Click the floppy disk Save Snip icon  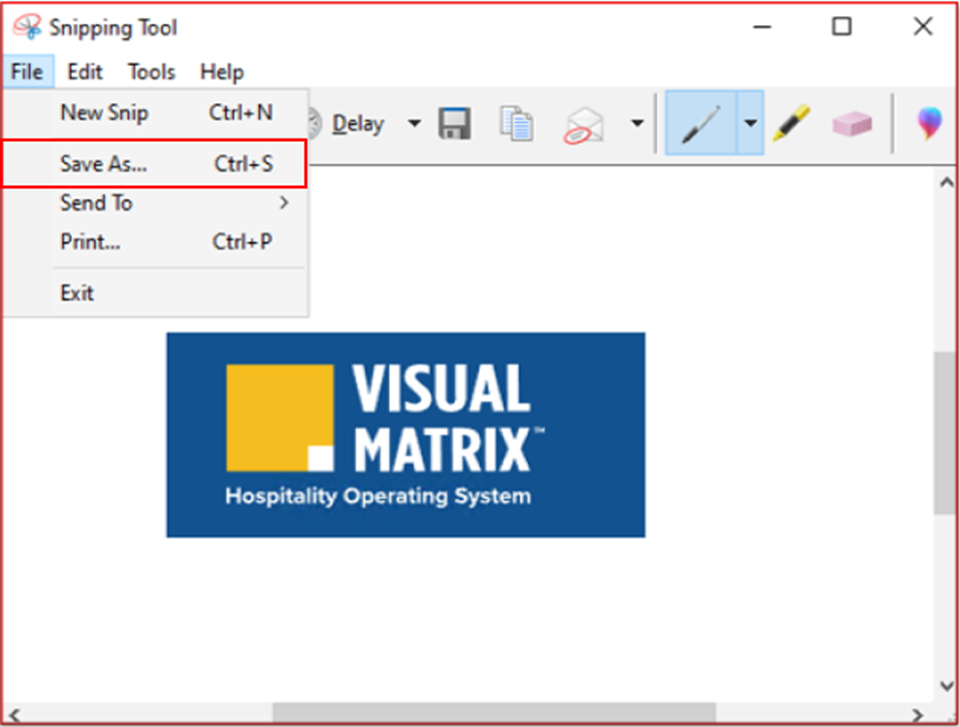[x=455, y=124]
